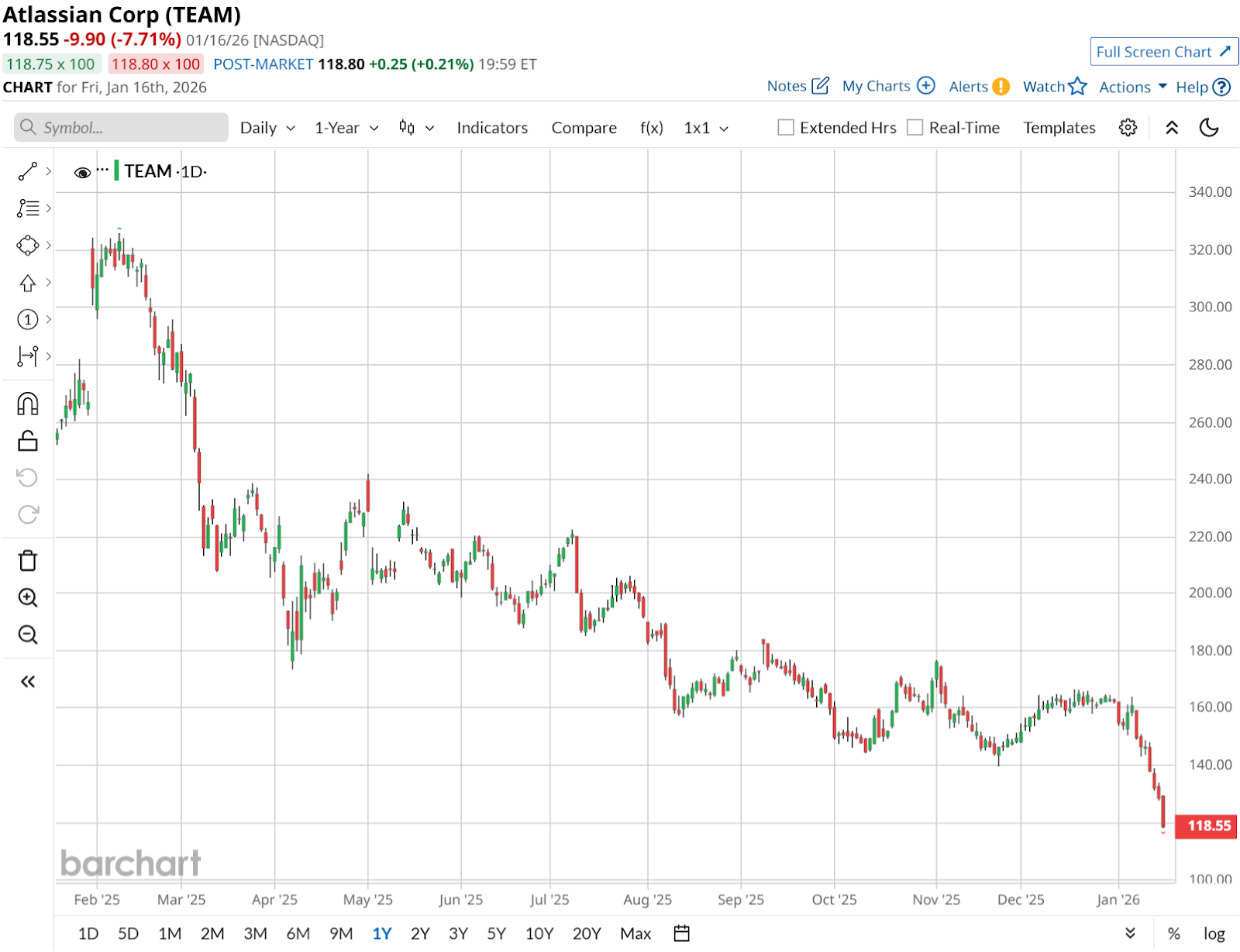Select the 5D time range
Viewport: 1240px width, 952px height.
[x=128, y=933]
